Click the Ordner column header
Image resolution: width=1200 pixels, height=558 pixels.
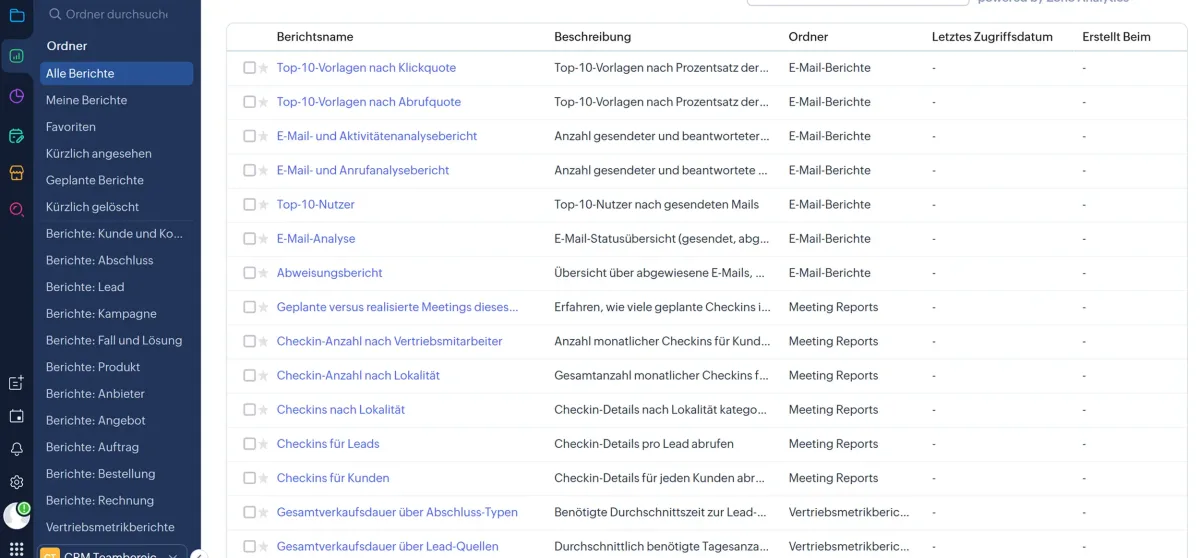point(808,37)
